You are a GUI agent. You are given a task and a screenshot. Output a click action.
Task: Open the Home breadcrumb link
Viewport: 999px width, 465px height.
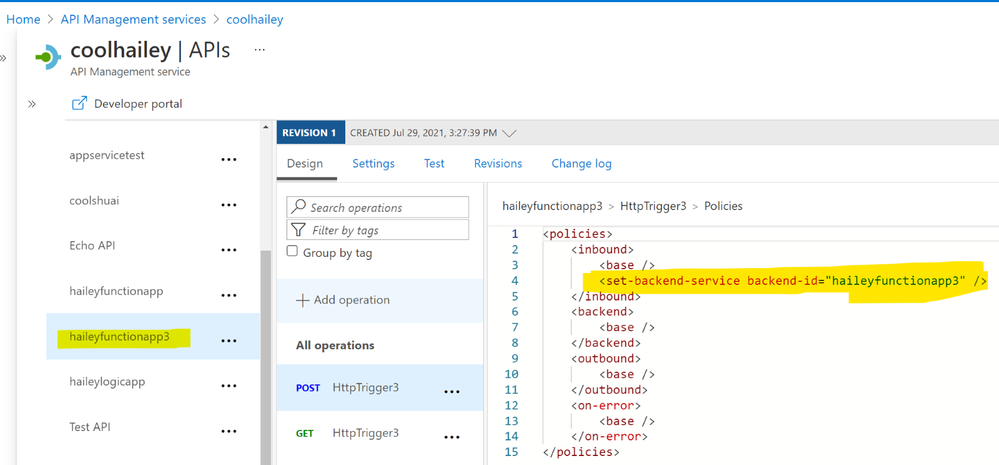(23, 20)
